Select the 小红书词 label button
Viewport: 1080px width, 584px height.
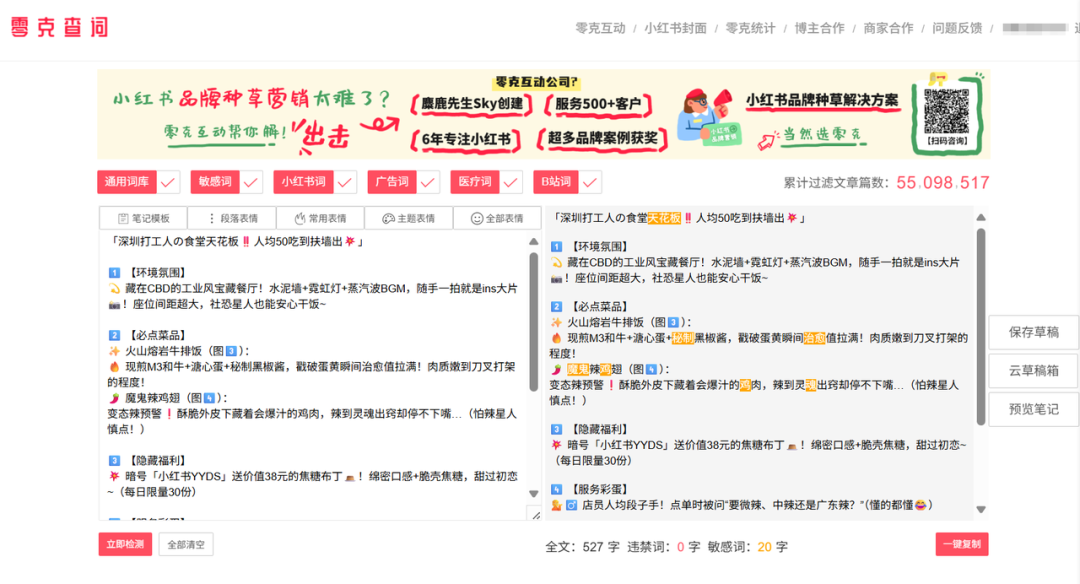pos(303,182)
